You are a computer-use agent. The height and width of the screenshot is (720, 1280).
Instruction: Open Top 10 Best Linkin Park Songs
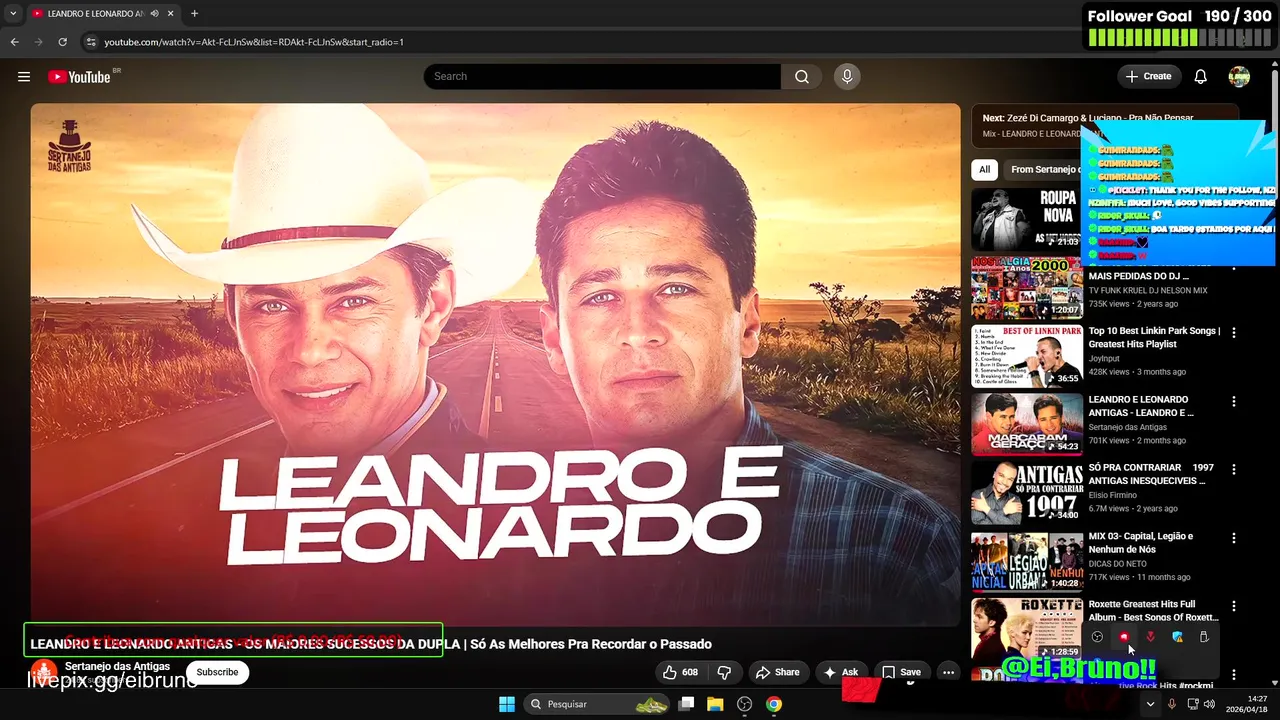1155,338
